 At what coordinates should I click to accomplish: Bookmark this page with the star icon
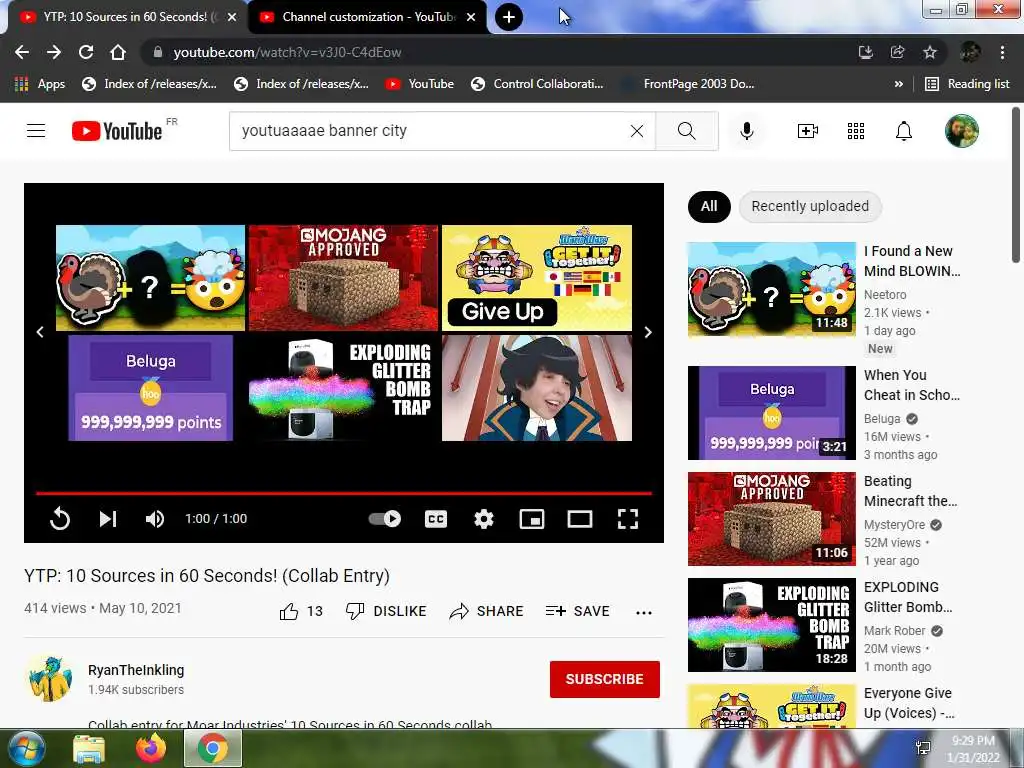pos(930,52)
